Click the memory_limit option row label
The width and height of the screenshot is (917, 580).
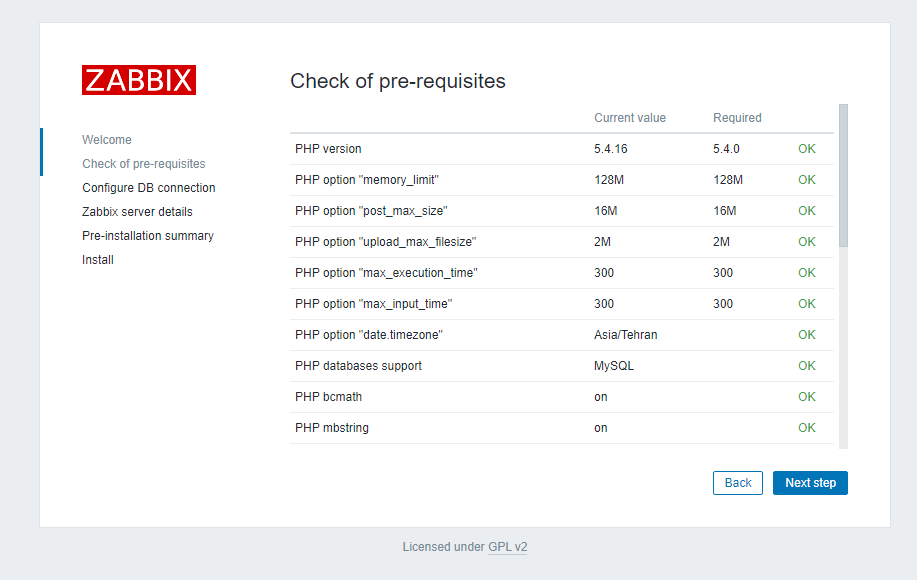tap(367, 180)
